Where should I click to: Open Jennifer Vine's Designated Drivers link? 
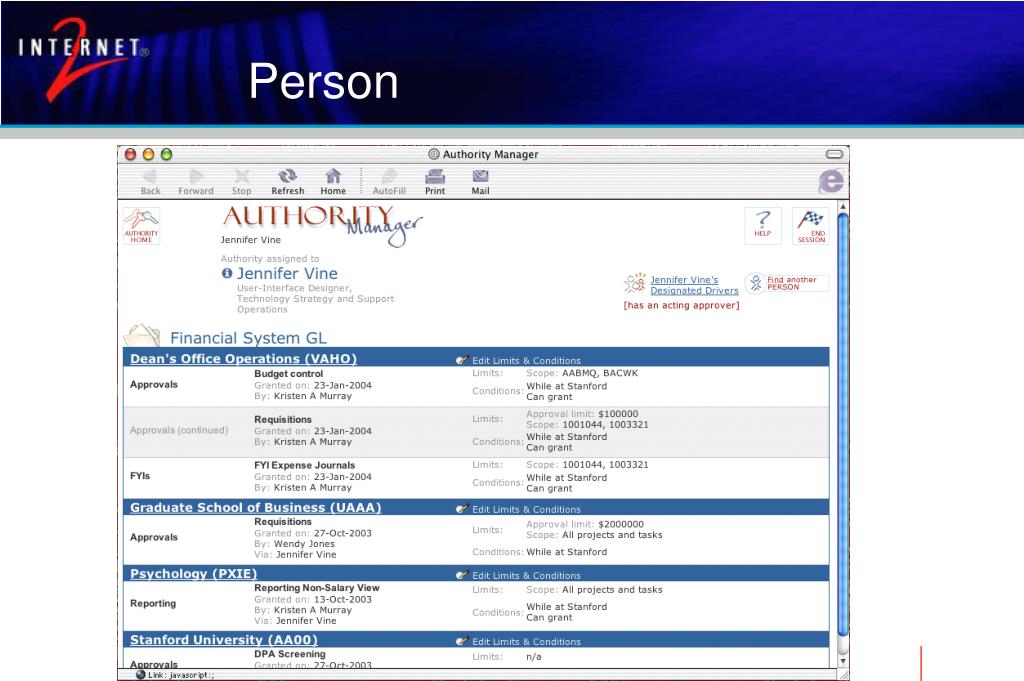[694, 285]
